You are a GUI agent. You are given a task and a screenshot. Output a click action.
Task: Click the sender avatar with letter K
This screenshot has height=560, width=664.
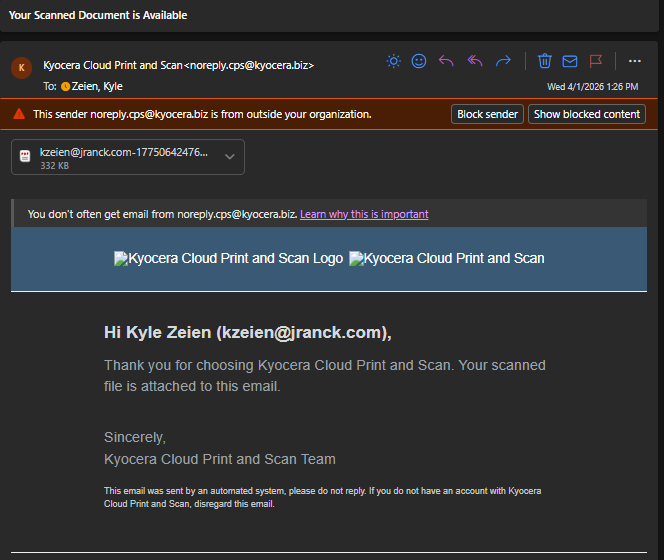[x=21, y=67]
